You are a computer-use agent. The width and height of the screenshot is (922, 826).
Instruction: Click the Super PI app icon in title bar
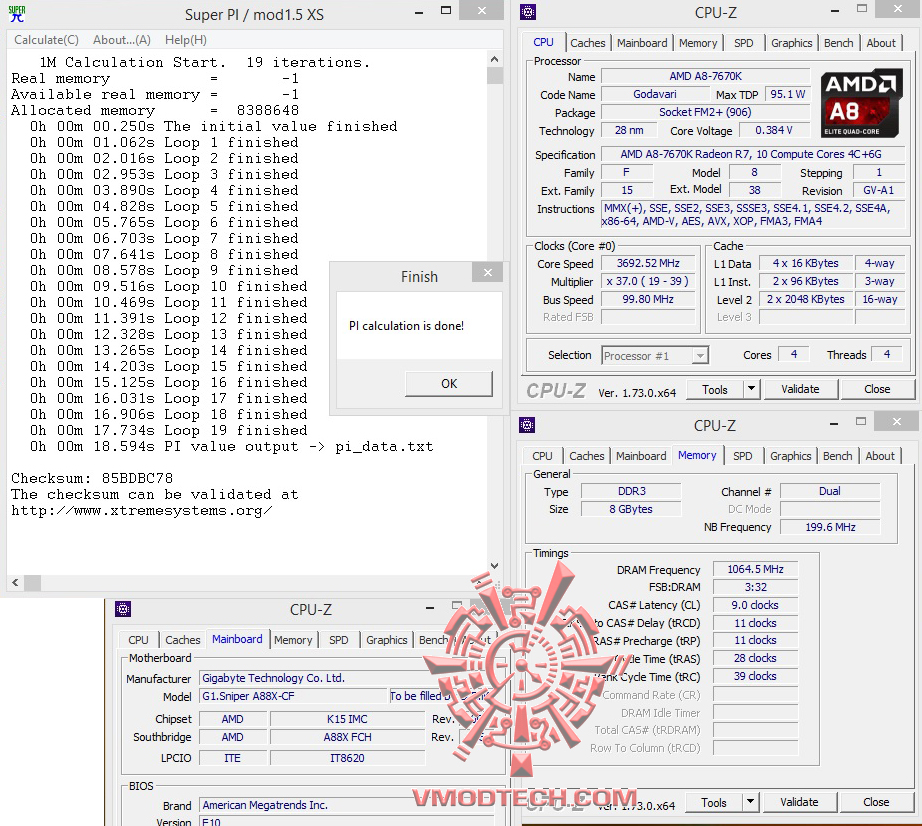pos(17,13)
